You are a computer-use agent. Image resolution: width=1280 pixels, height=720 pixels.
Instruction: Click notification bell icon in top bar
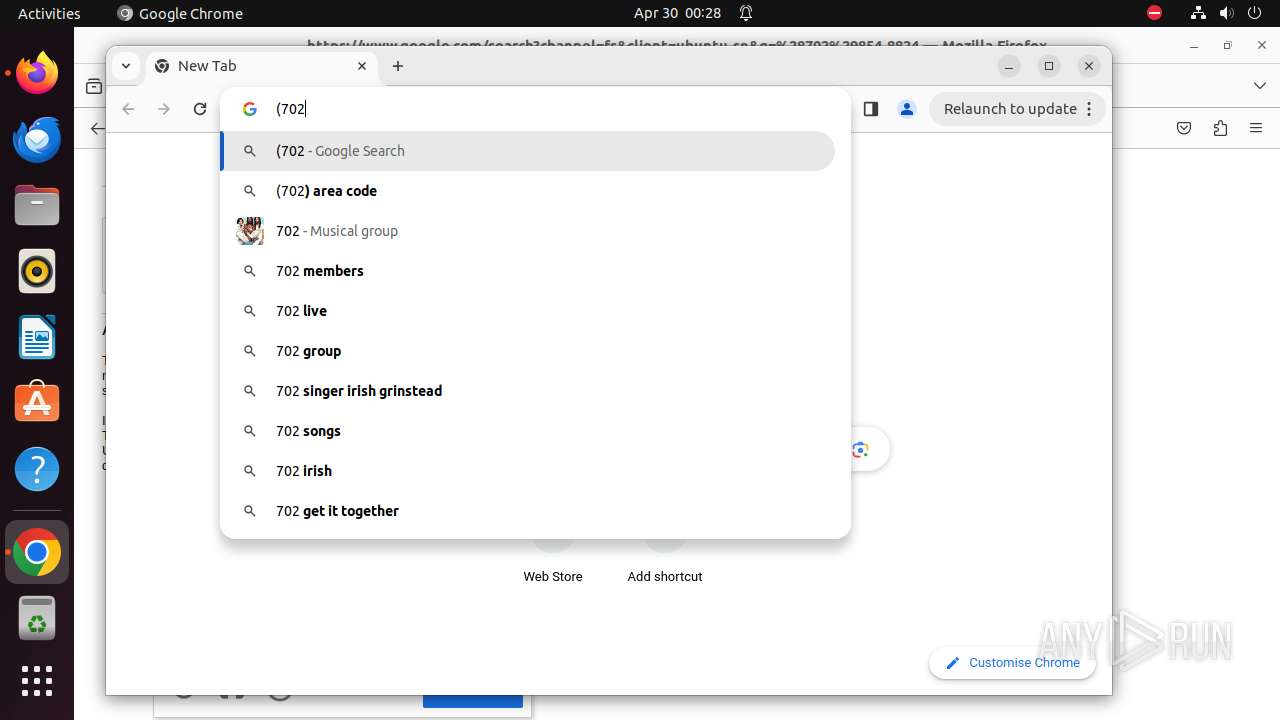746,13
